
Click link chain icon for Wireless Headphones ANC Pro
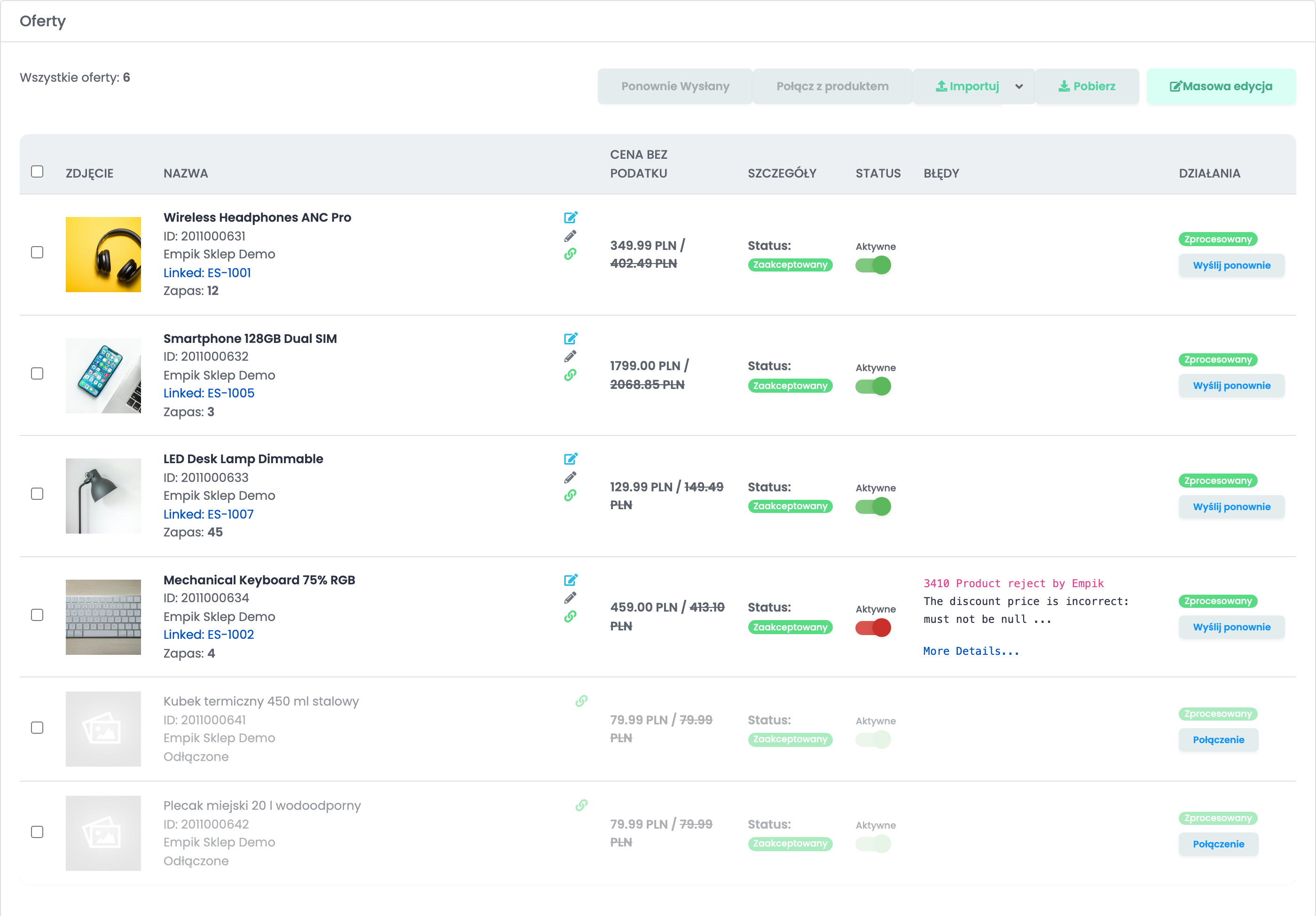(x=570, y=254)
